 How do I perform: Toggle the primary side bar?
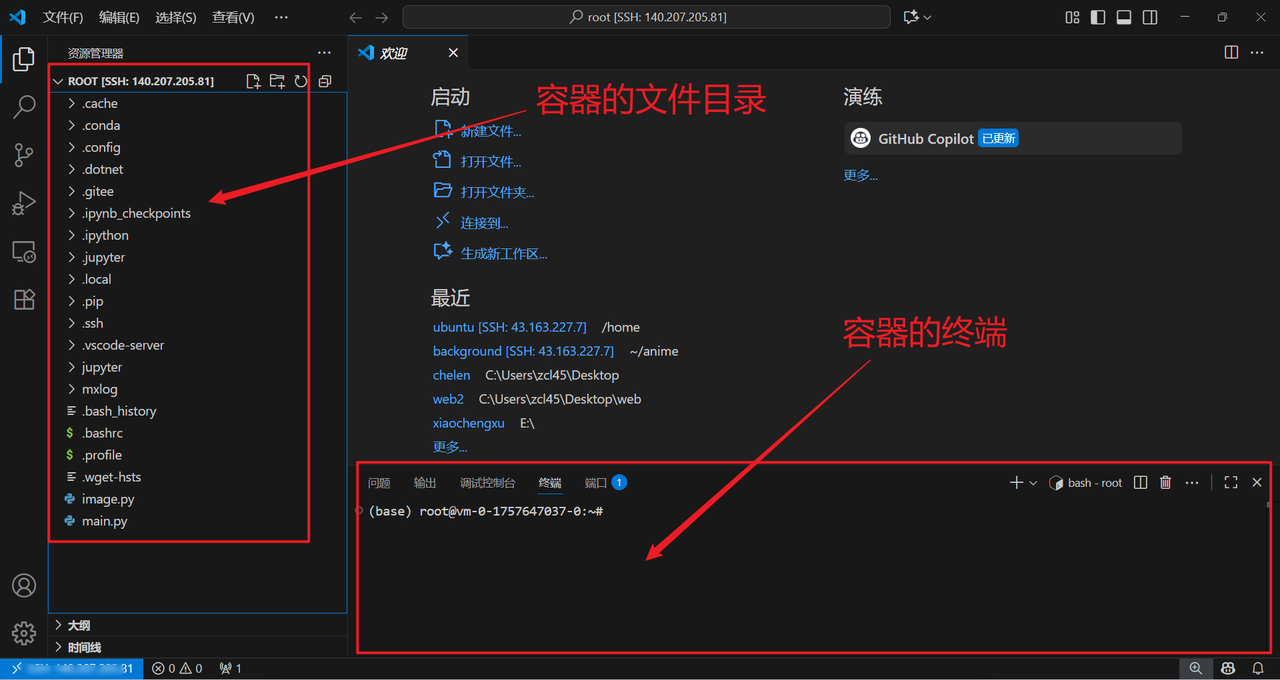(1098, 17)
